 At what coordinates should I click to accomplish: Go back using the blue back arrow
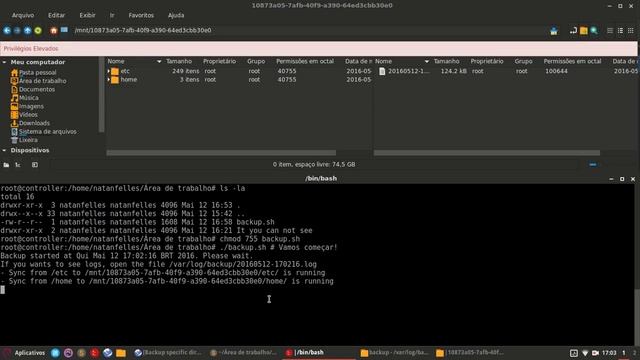point(7,30)
